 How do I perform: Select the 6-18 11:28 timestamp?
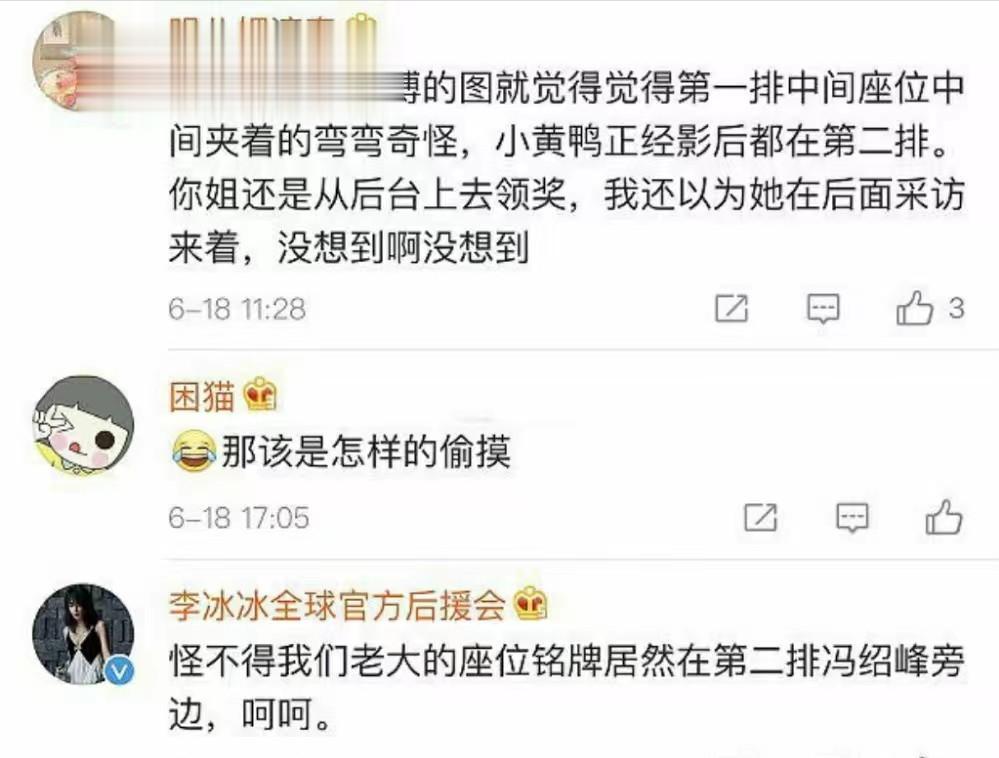pos(237,309)
